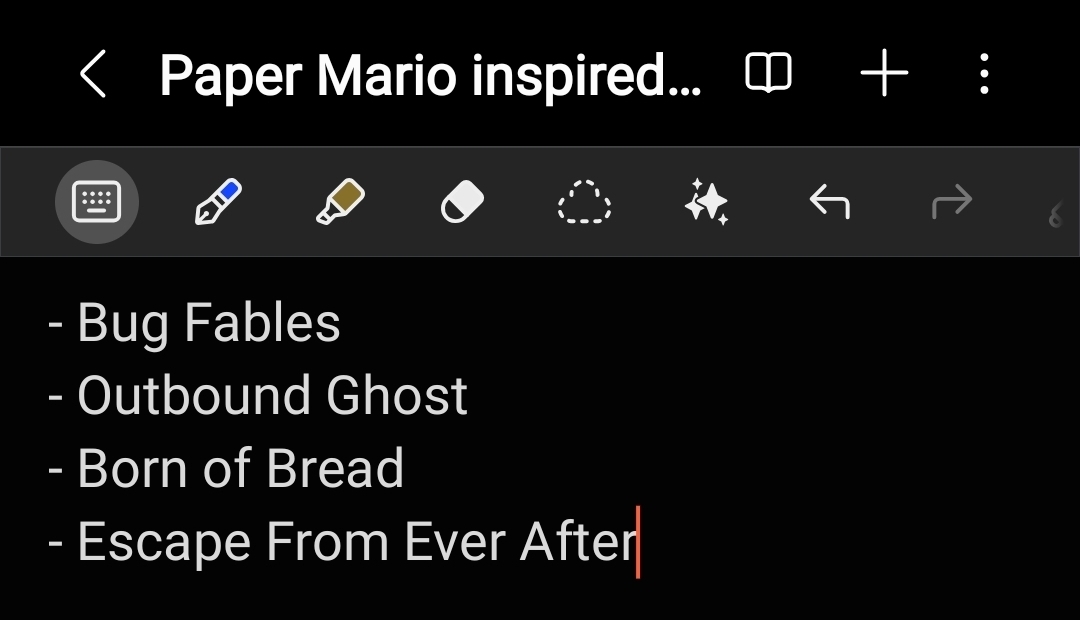Open reading mode with the book icon
Image resolution: width=1080 pixels, height=620 pixels.
768,74
